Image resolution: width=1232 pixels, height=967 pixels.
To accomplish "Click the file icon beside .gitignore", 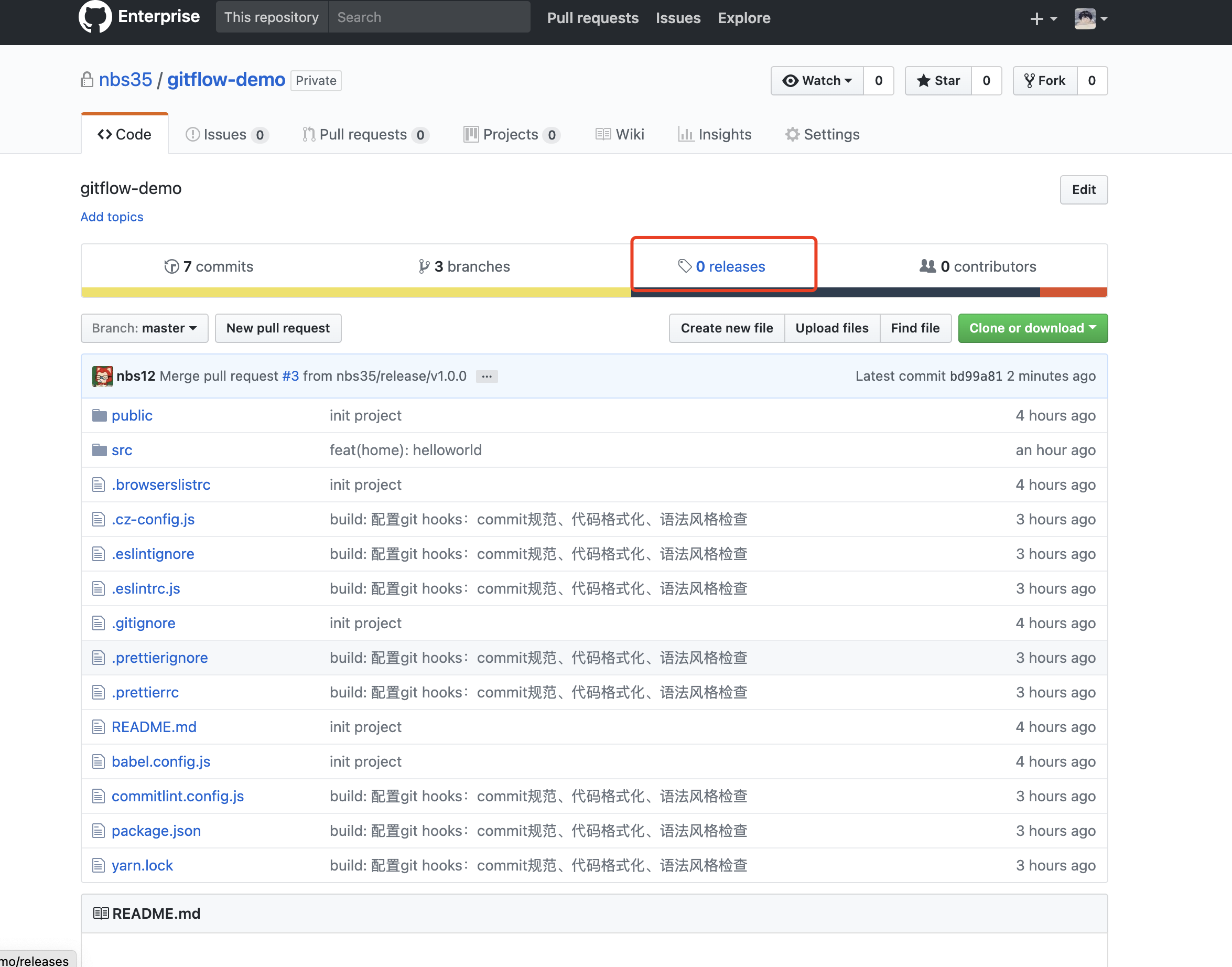I will point(99,623).
